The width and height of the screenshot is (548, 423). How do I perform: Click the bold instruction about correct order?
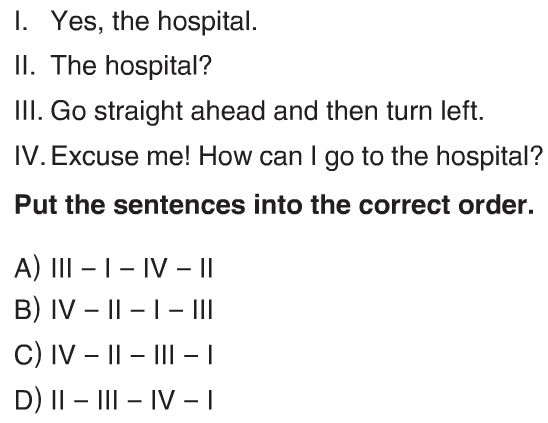[274, 205]
